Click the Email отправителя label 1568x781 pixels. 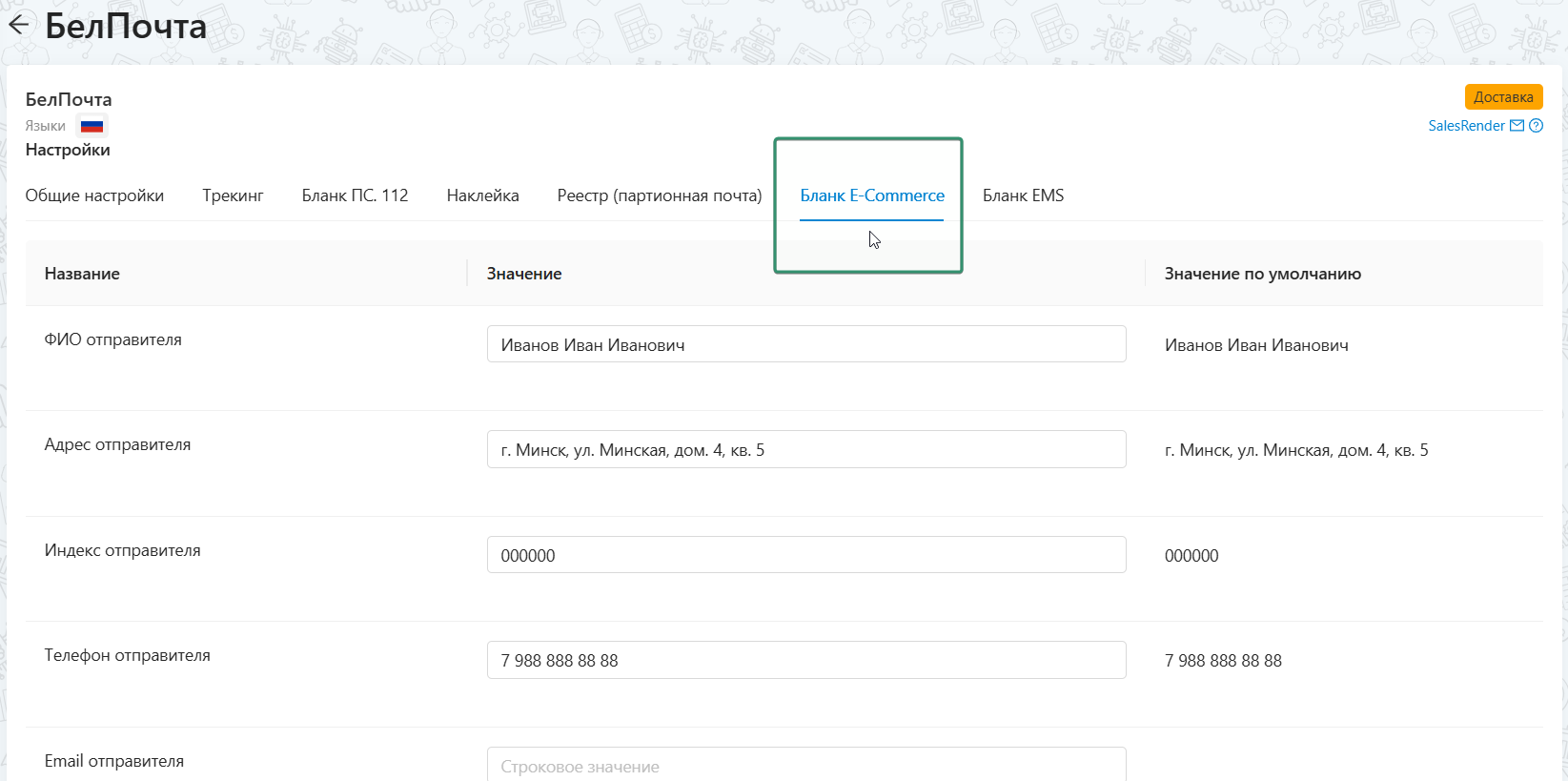click(114, 761)
